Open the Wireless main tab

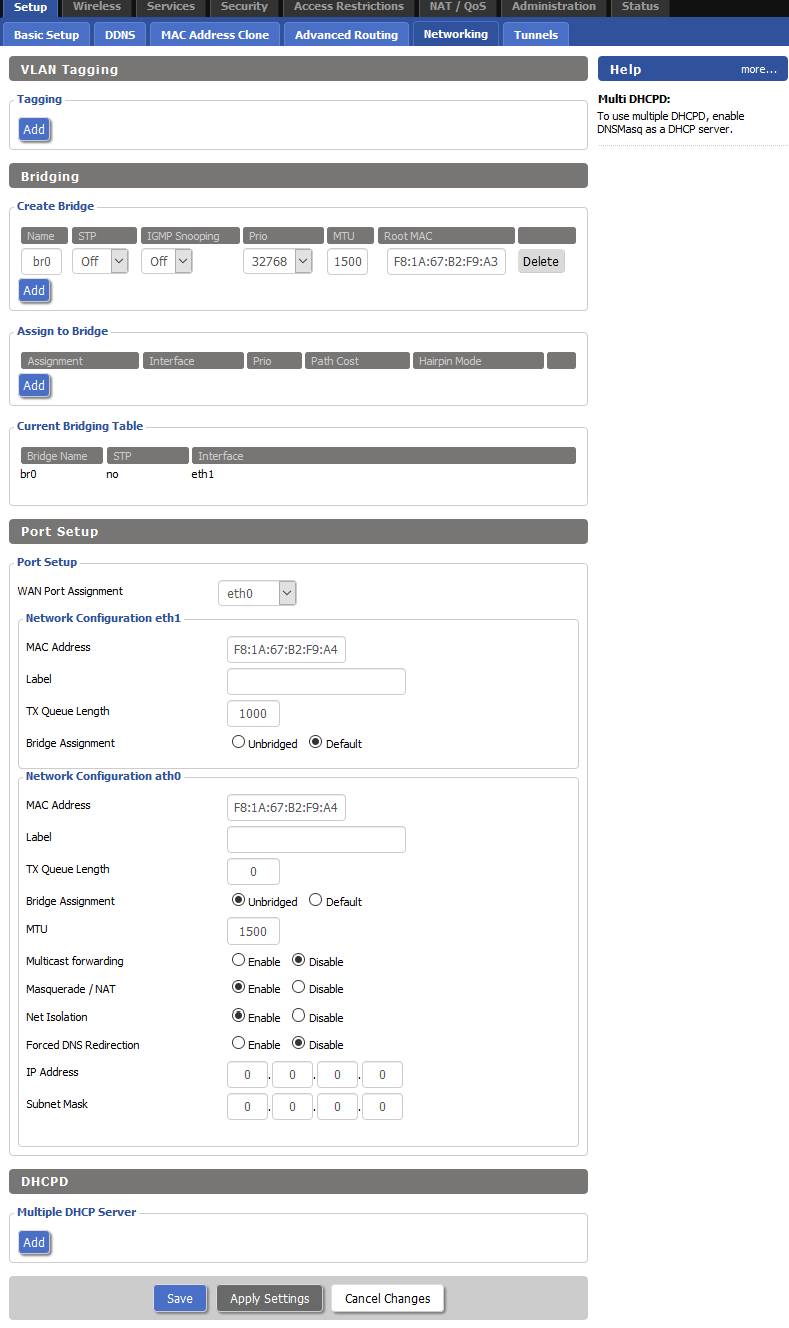[97, 7]
